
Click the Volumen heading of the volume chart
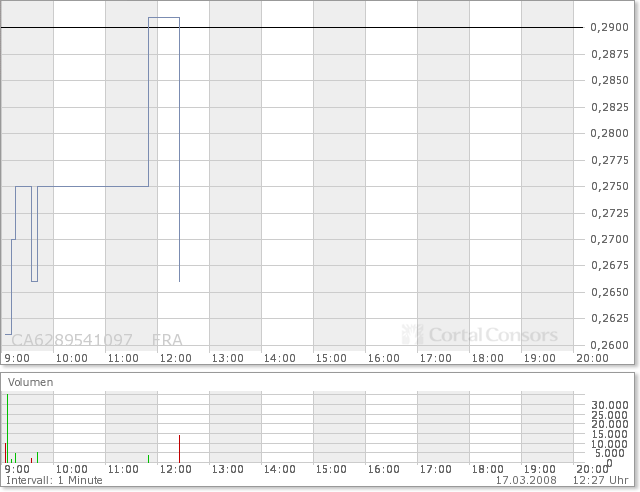(31, 382)
